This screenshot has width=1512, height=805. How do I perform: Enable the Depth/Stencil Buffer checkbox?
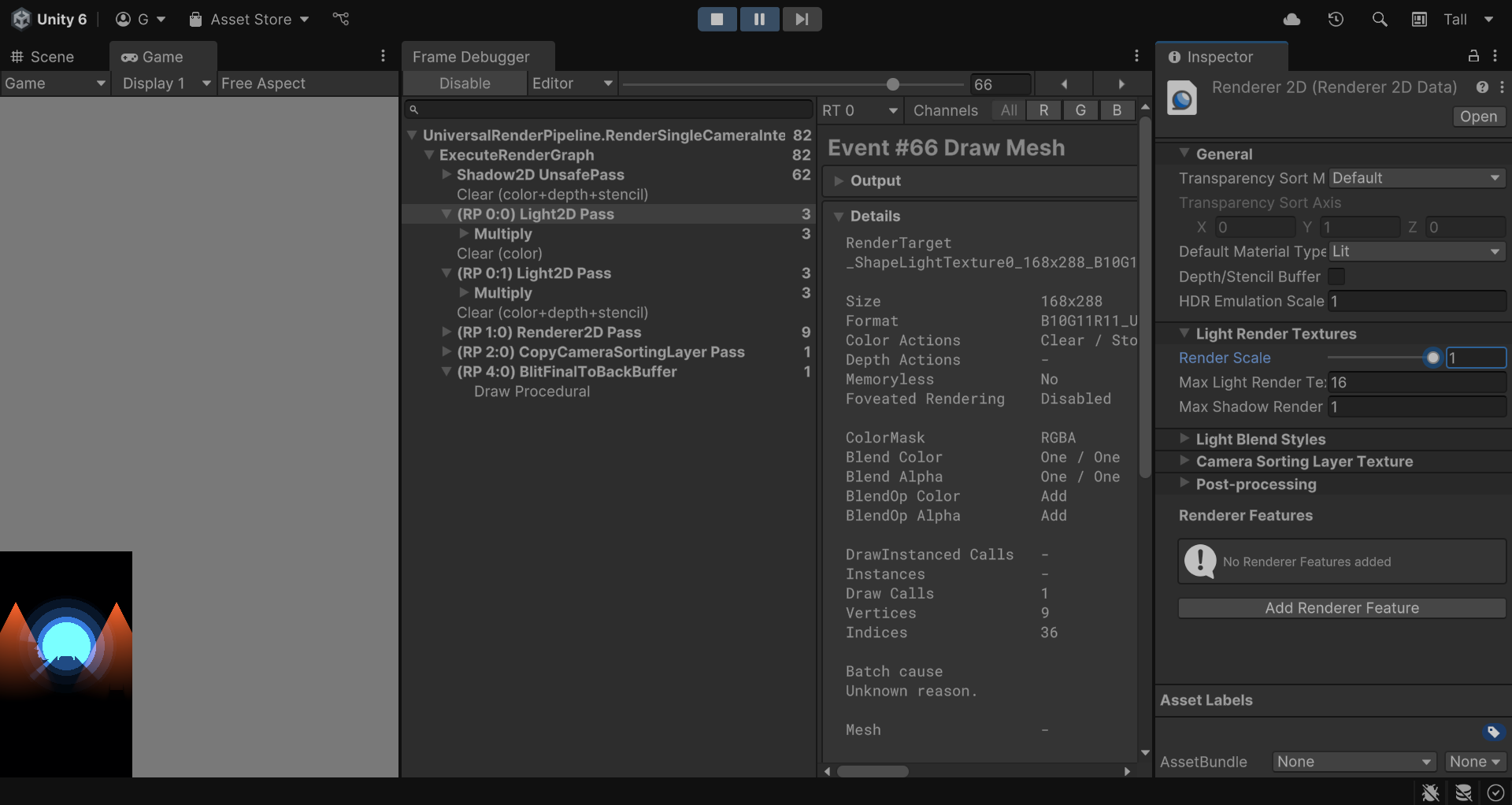pyautogui.click(x=1336, y=276)
